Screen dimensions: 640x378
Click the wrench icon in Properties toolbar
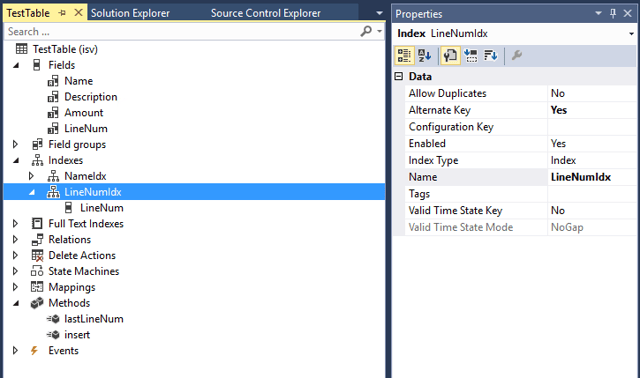(x=517, y=55)
